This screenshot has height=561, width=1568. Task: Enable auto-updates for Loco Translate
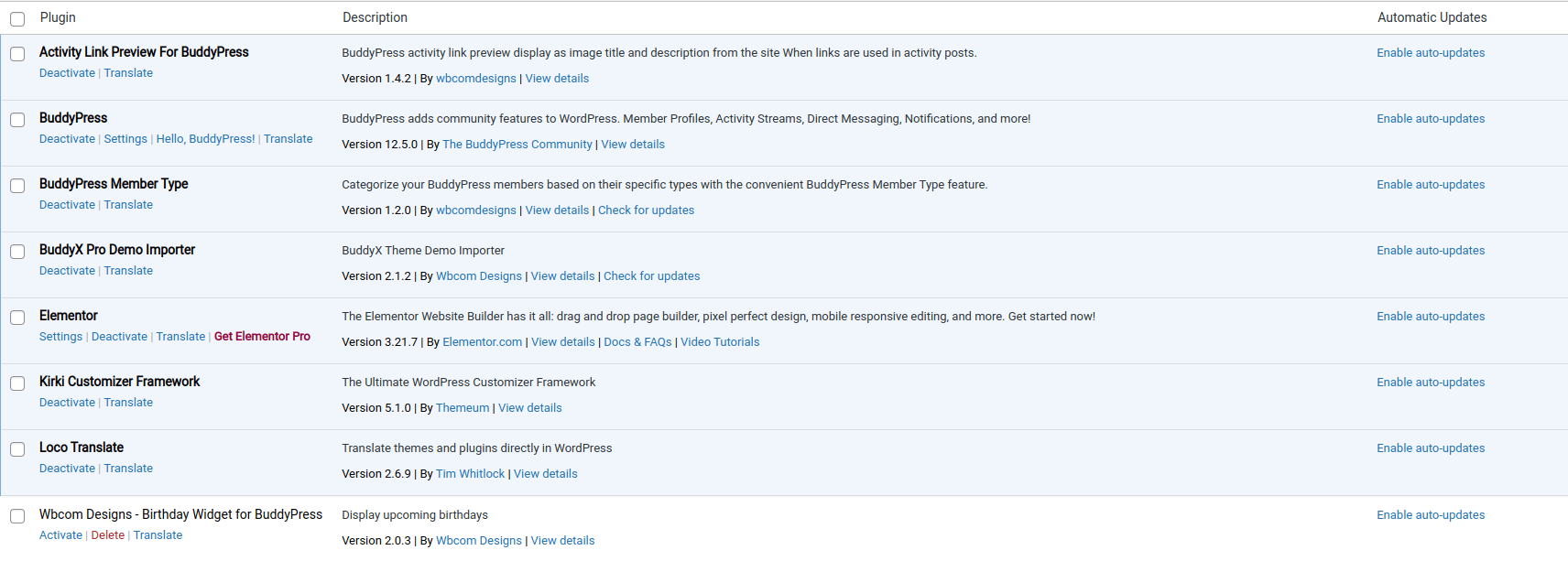pos(1431,448)
